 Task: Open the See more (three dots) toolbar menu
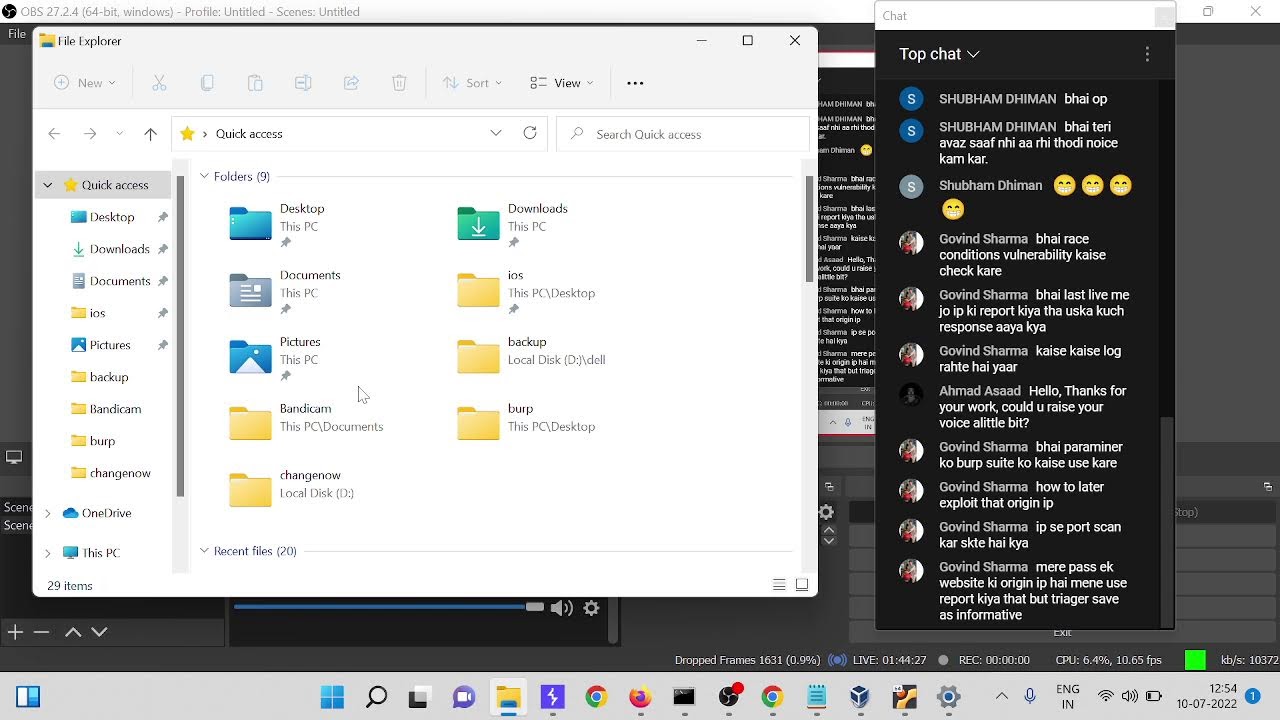coord(635,83)
